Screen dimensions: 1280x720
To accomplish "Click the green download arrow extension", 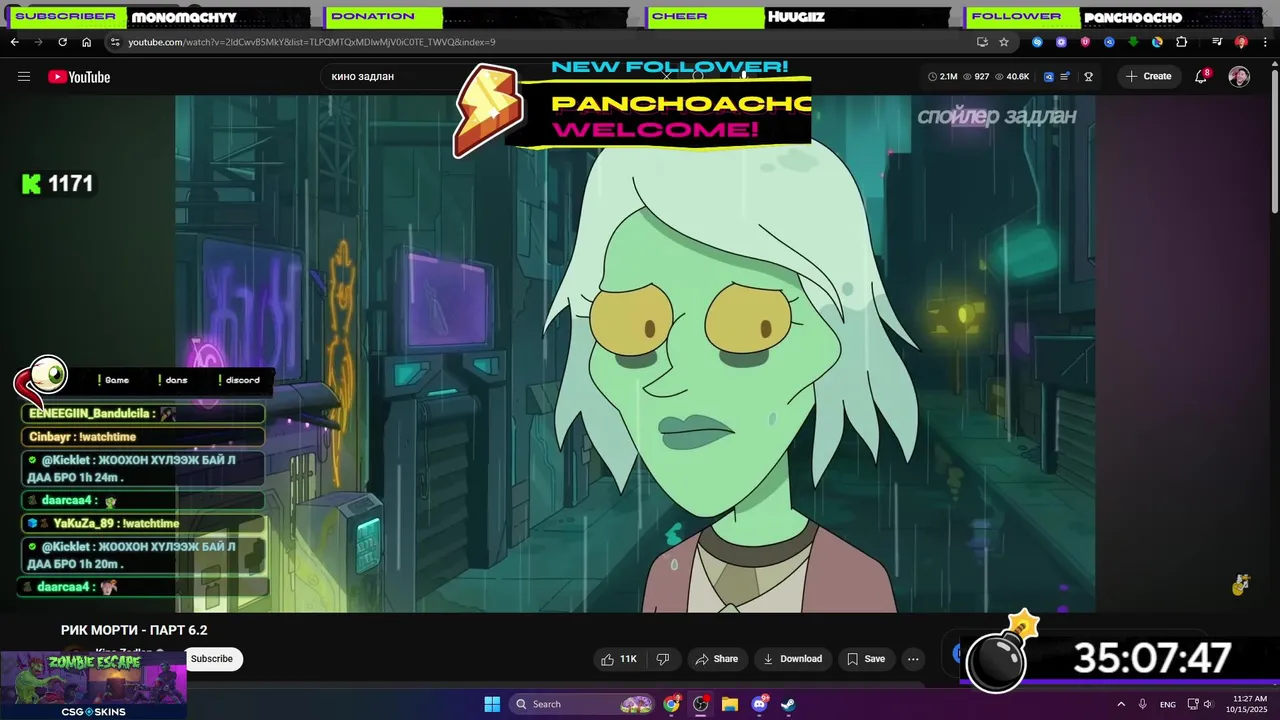I will 1133,42.
